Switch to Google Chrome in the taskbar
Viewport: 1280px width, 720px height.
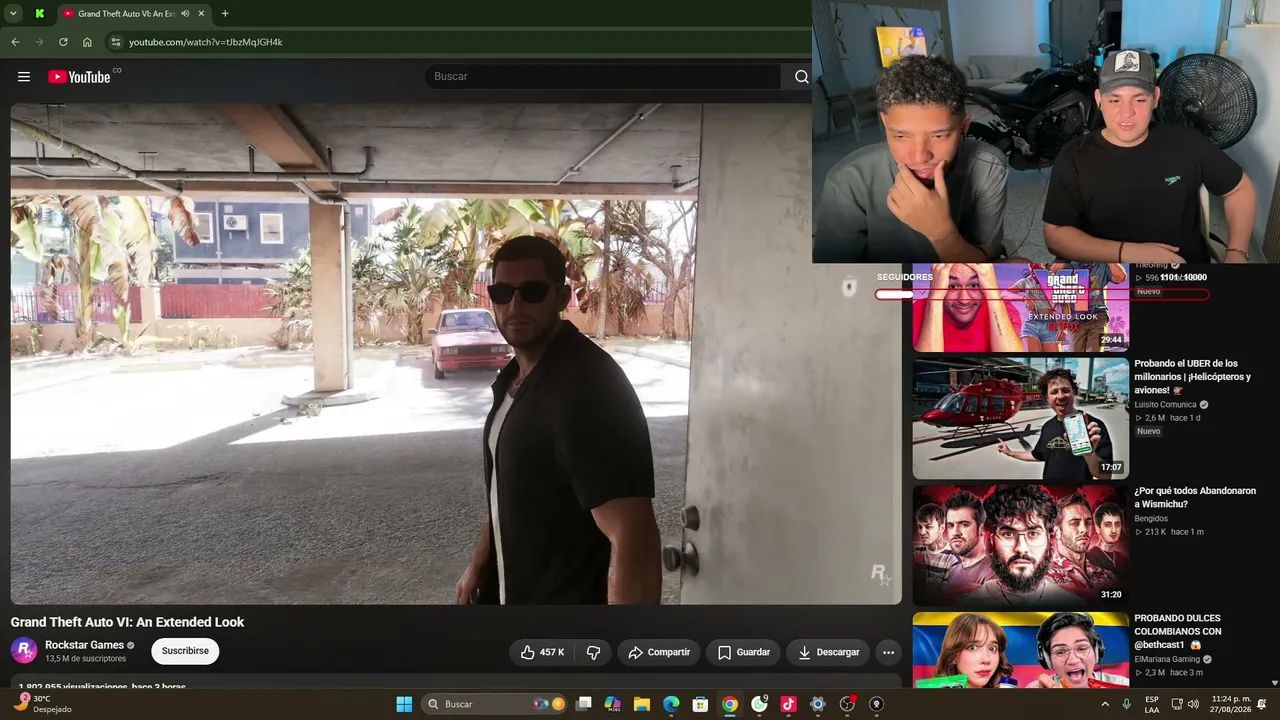pos(730,704)
